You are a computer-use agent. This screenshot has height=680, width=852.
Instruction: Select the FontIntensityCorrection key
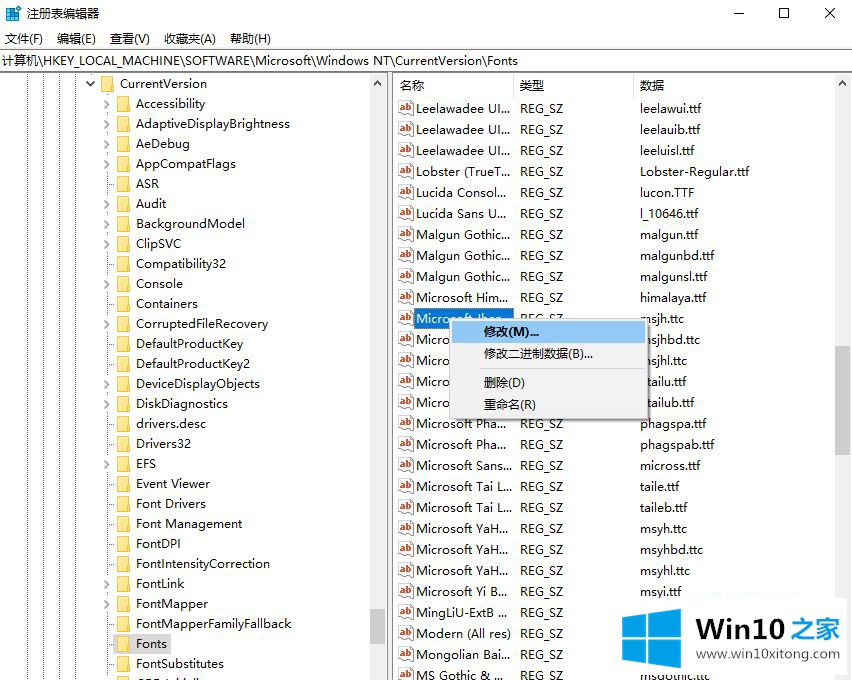tap(203, 564)
